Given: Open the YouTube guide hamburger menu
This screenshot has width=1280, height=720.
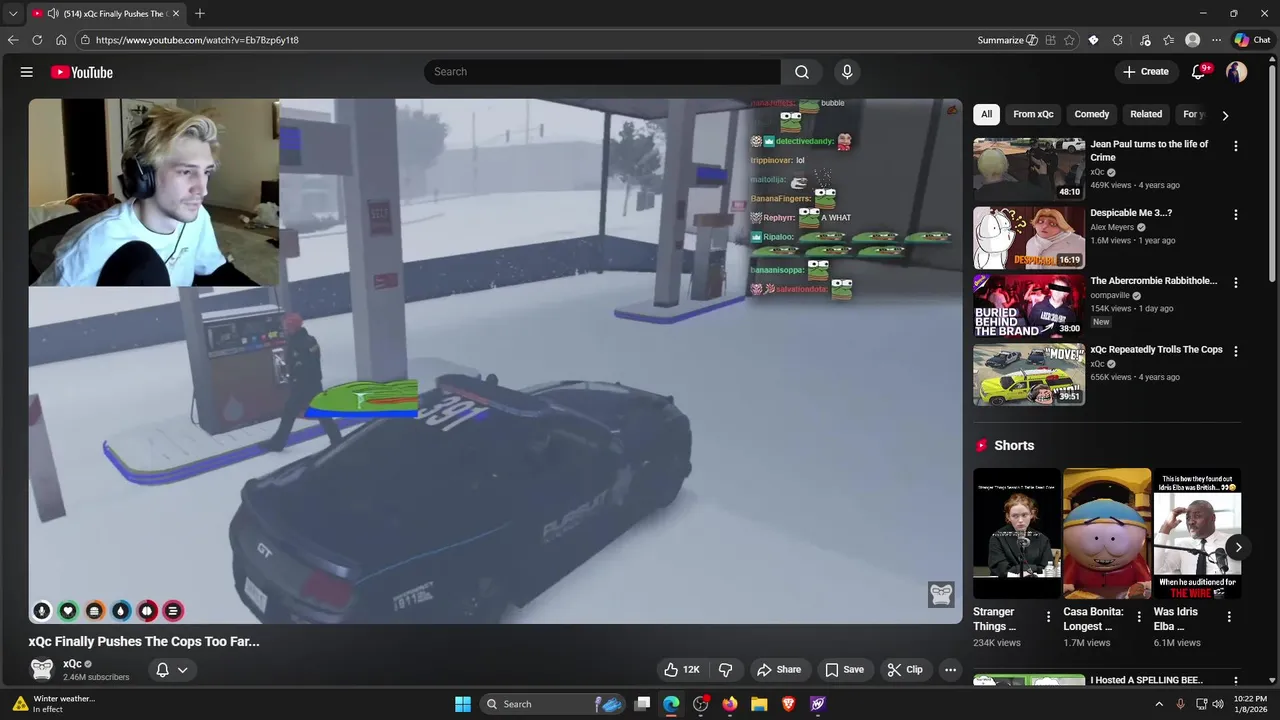Looking at the screenshot, I should click(27, 72).
